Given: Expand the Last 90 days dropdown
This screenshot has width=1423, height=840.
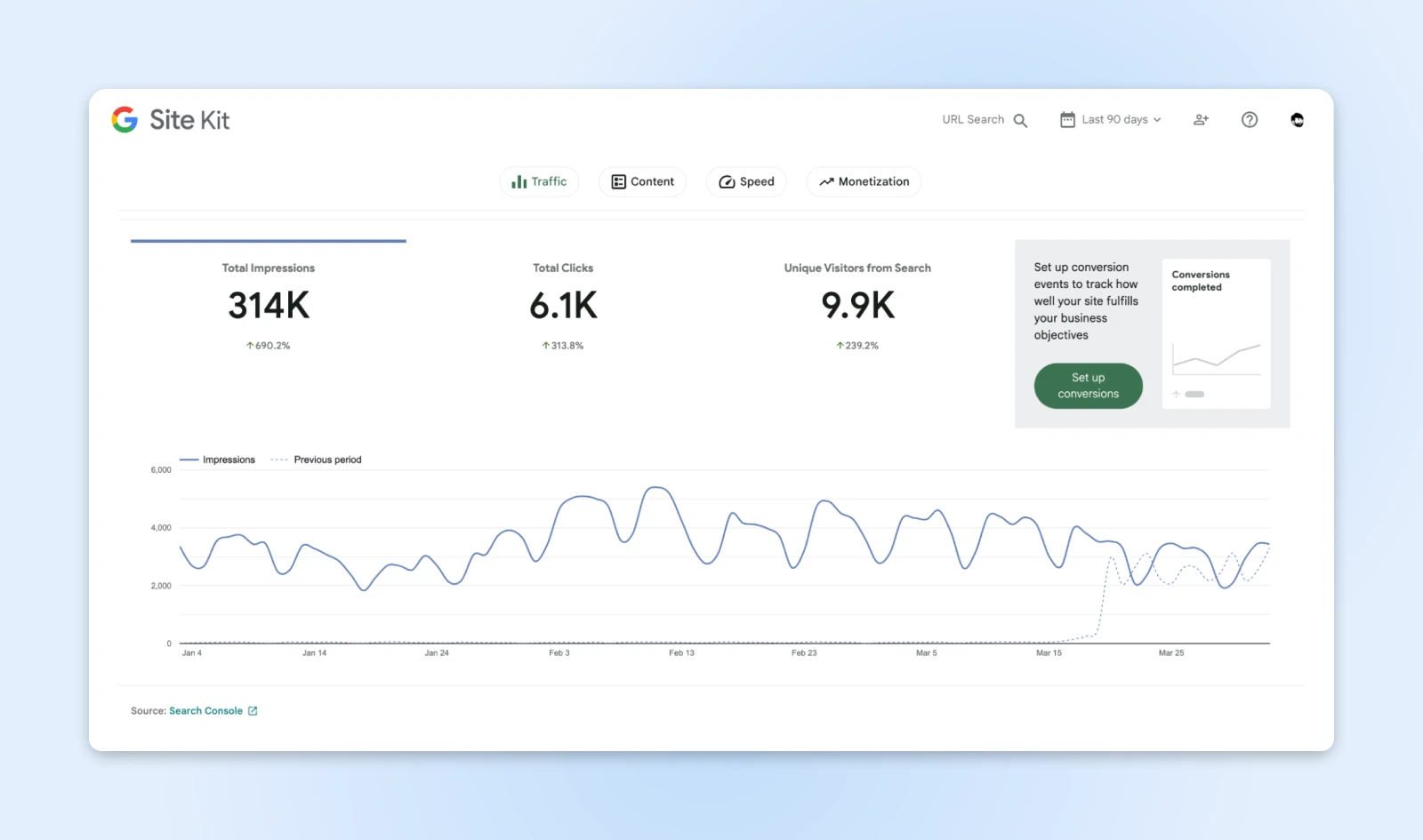Looking at the screenshot, I should [x=1122, y=120].
